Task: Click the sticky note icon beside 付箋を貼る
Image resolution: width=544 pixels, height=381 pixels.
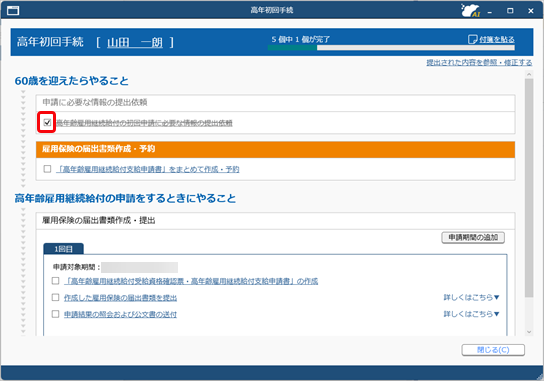Action: (472, 39)
